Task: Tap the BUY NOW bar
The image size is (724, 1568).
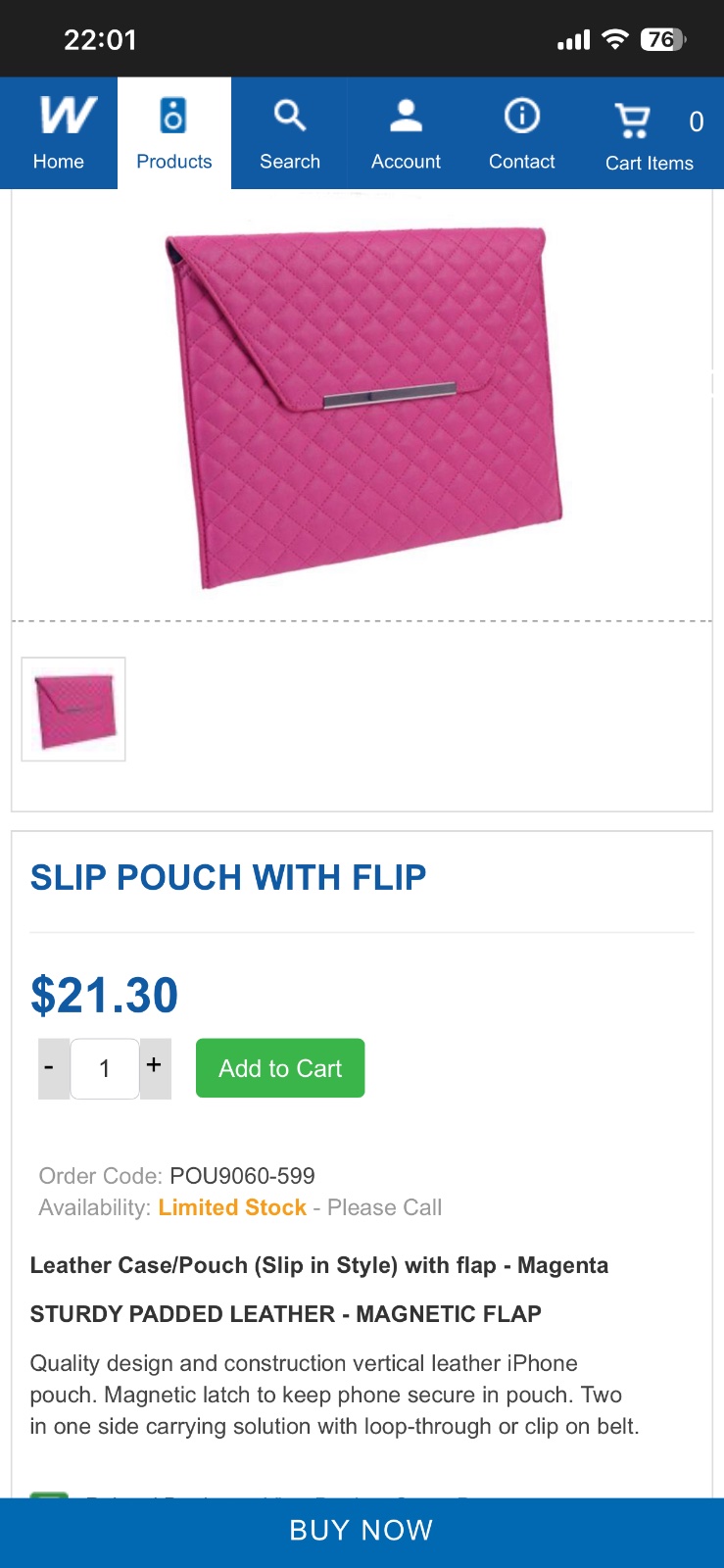Action: pos(362,1531)
